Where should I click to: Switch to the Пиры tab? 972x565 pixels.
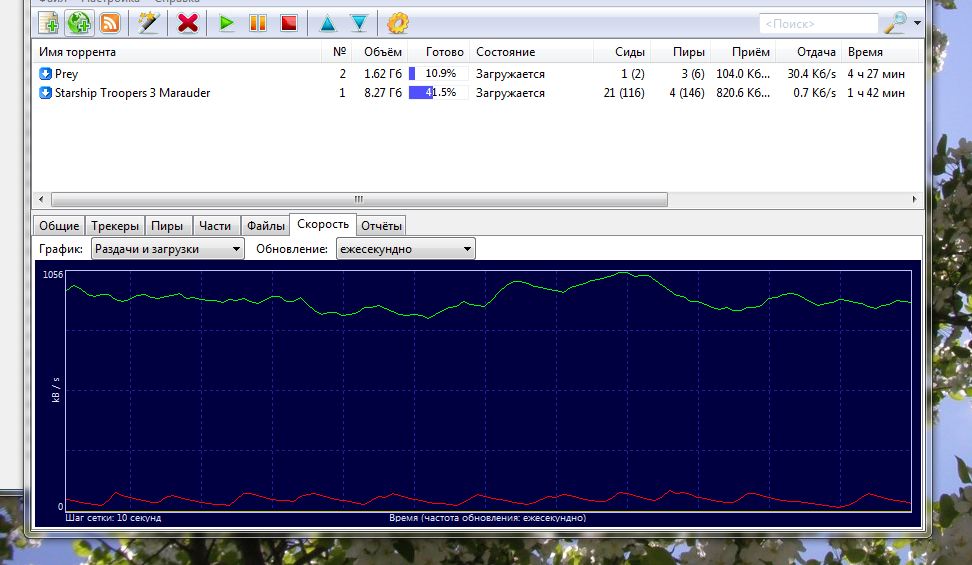pos(168,226)
